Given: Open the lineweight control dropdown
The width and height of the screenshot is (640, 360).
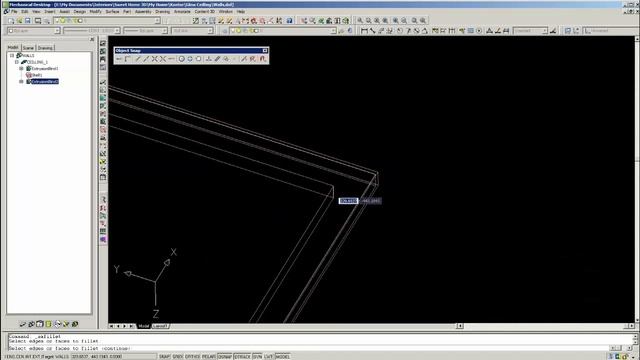Looking at the screenshot, I should (164, 31).
